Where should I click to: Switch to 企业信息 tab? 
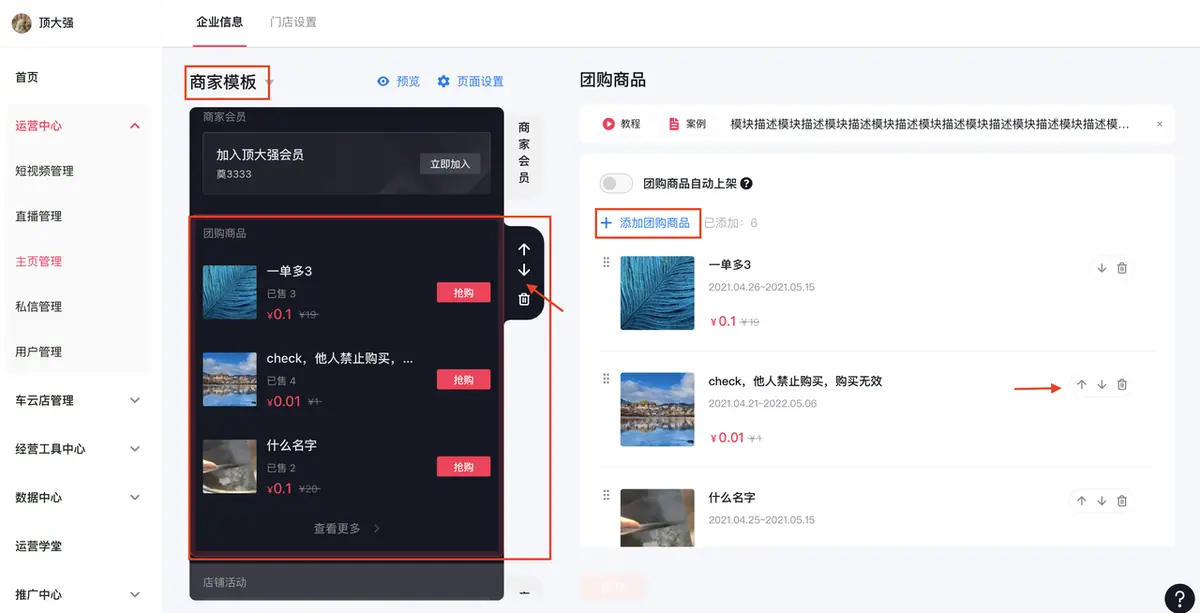[220, 22]
